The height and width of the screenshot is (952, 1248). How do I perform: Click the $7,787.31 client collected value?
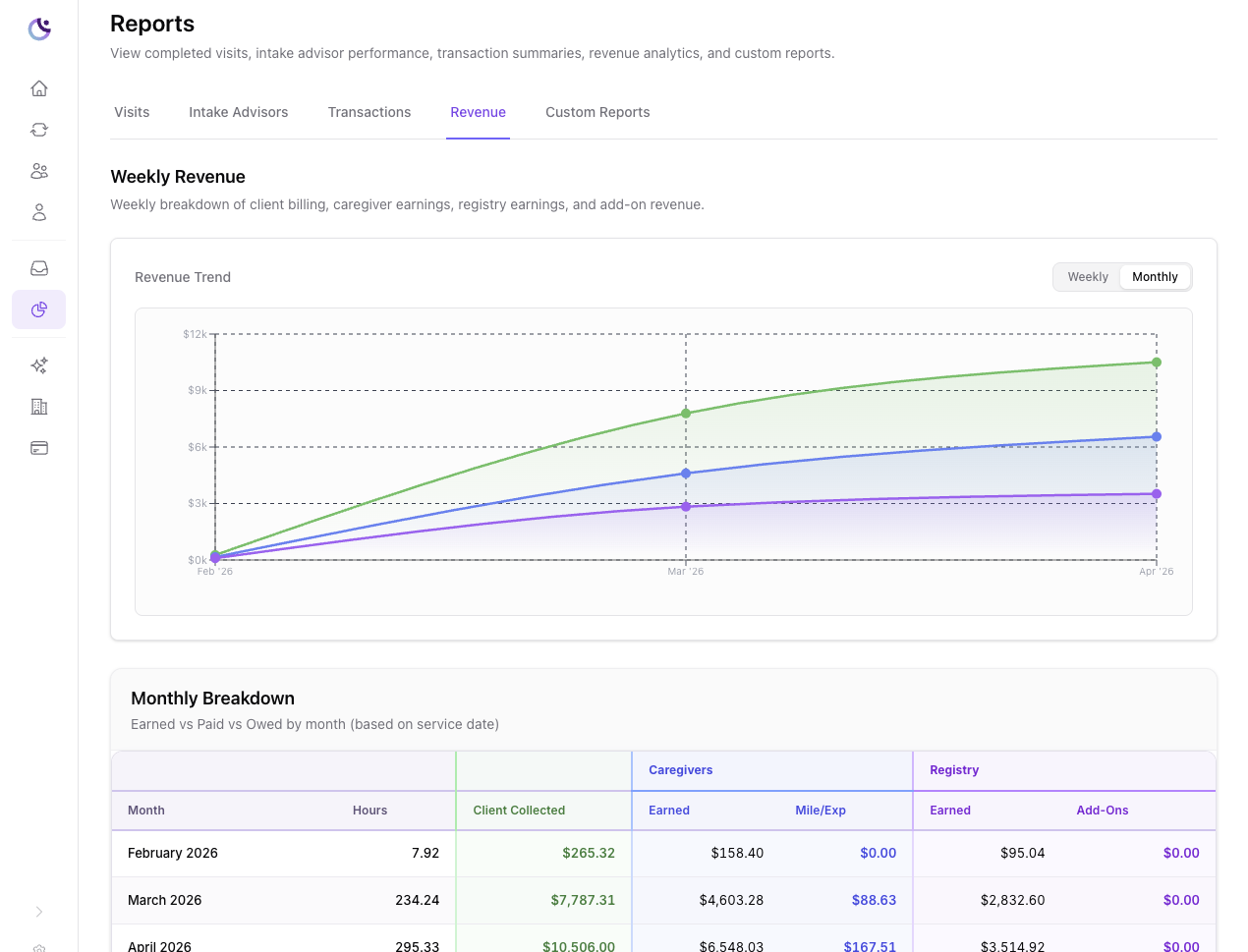pos(583,900)
